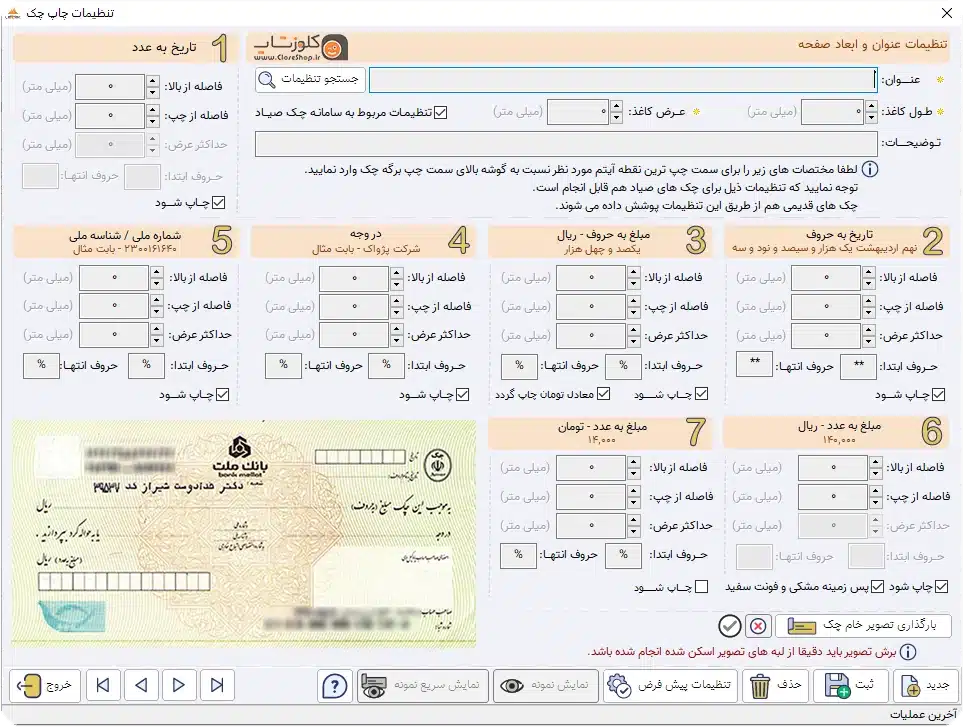Click the ثبت (Save) button
The height and width of the screenshot is (727, 963).
coord(851,685)
